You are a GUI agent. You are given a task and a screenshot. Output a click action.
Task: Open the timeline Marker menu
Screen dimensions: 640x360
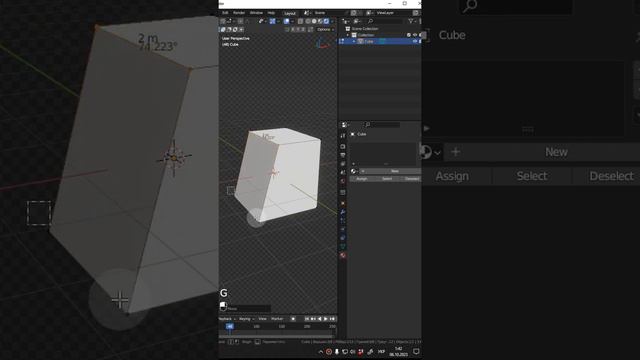pyautogui.click(x=277, y=319)
